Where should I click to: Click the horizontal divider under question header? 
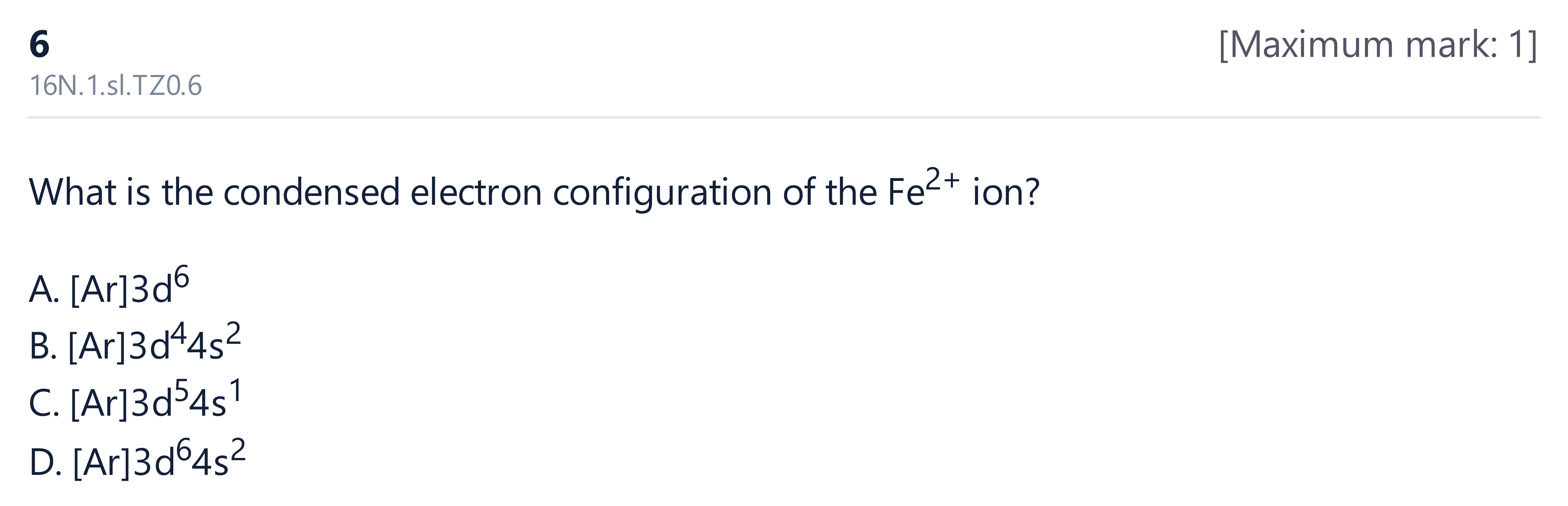784,117
